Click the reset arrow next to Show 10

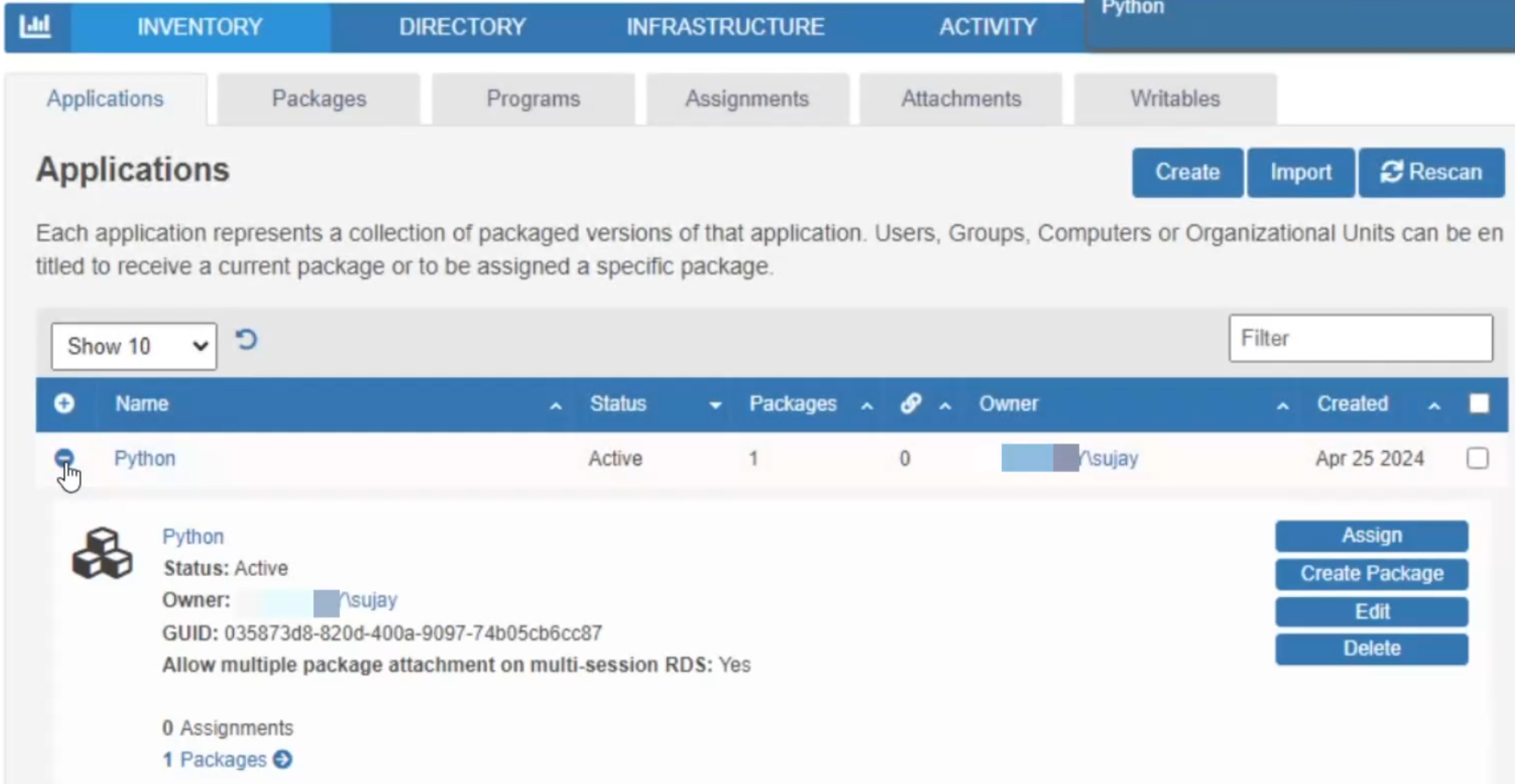click(x=246, y=340)
